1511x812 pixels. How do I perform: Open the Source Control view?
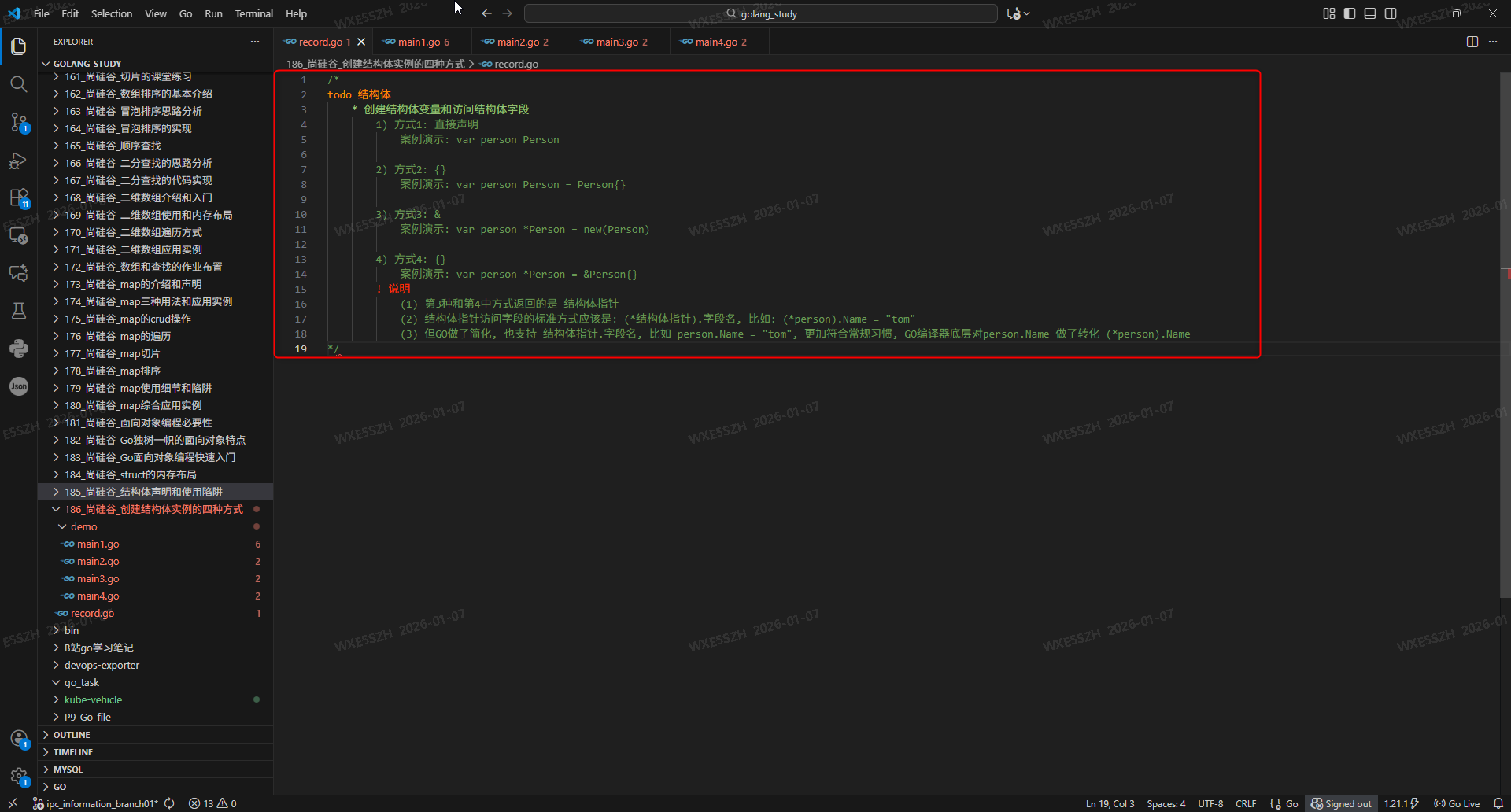click(x=19, y=122)
